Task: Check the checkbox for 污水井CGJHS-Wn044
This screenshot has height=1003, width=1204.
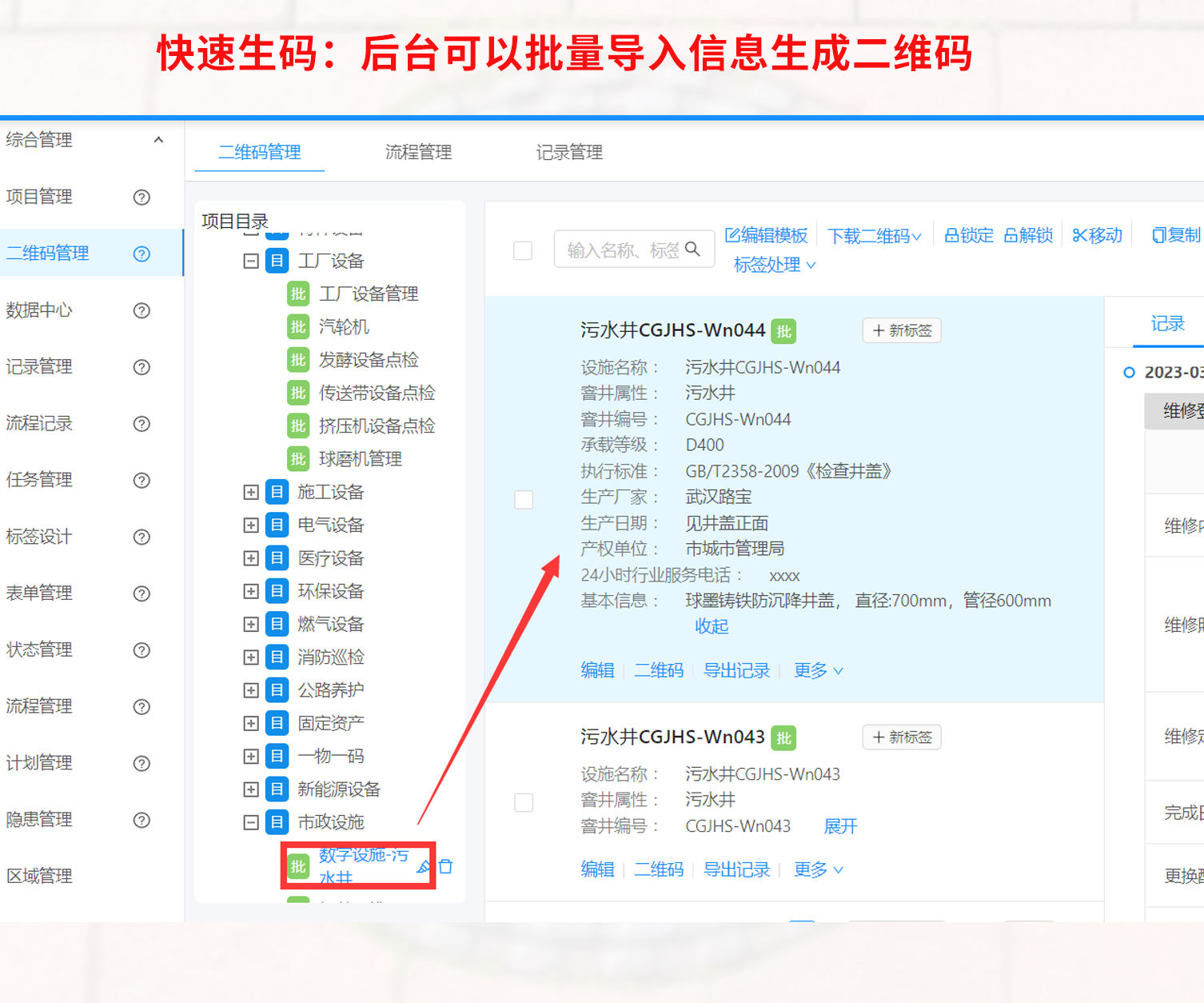Action: 524,499
